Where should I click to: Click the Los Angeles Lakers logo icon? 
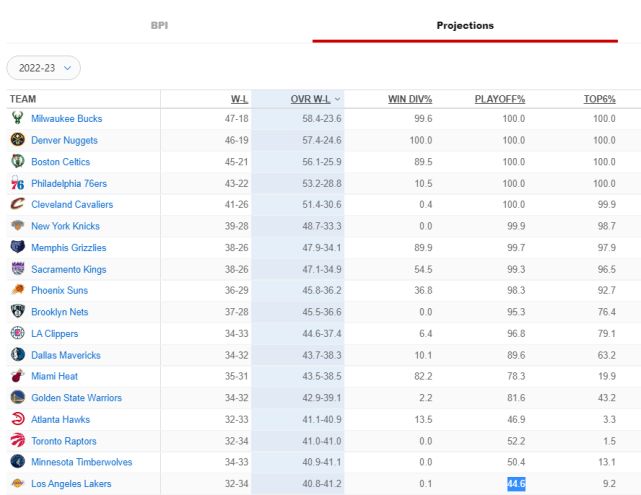point(17,483)
